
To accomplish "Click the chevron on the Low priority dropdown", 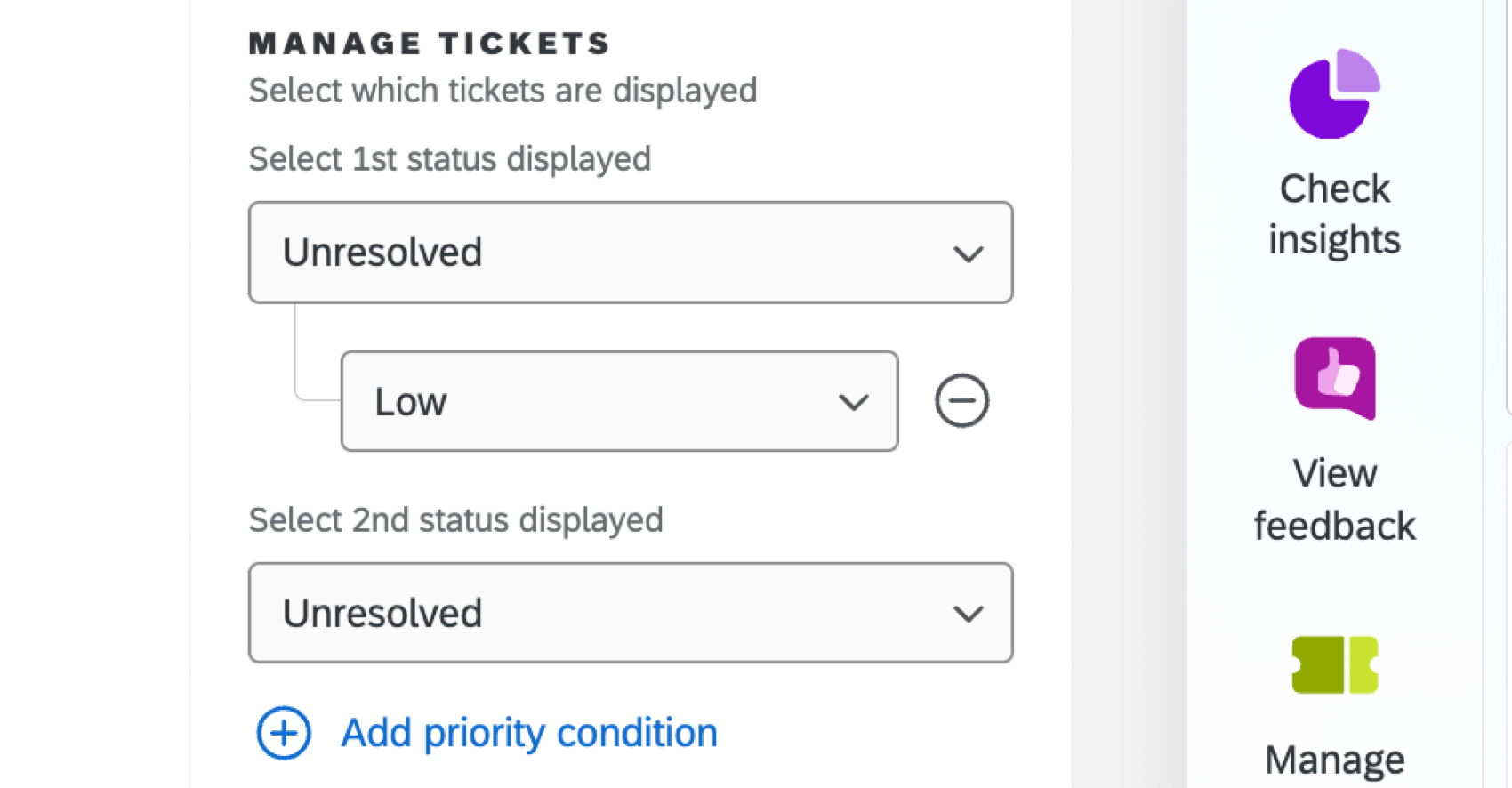I will click(852, 402).
